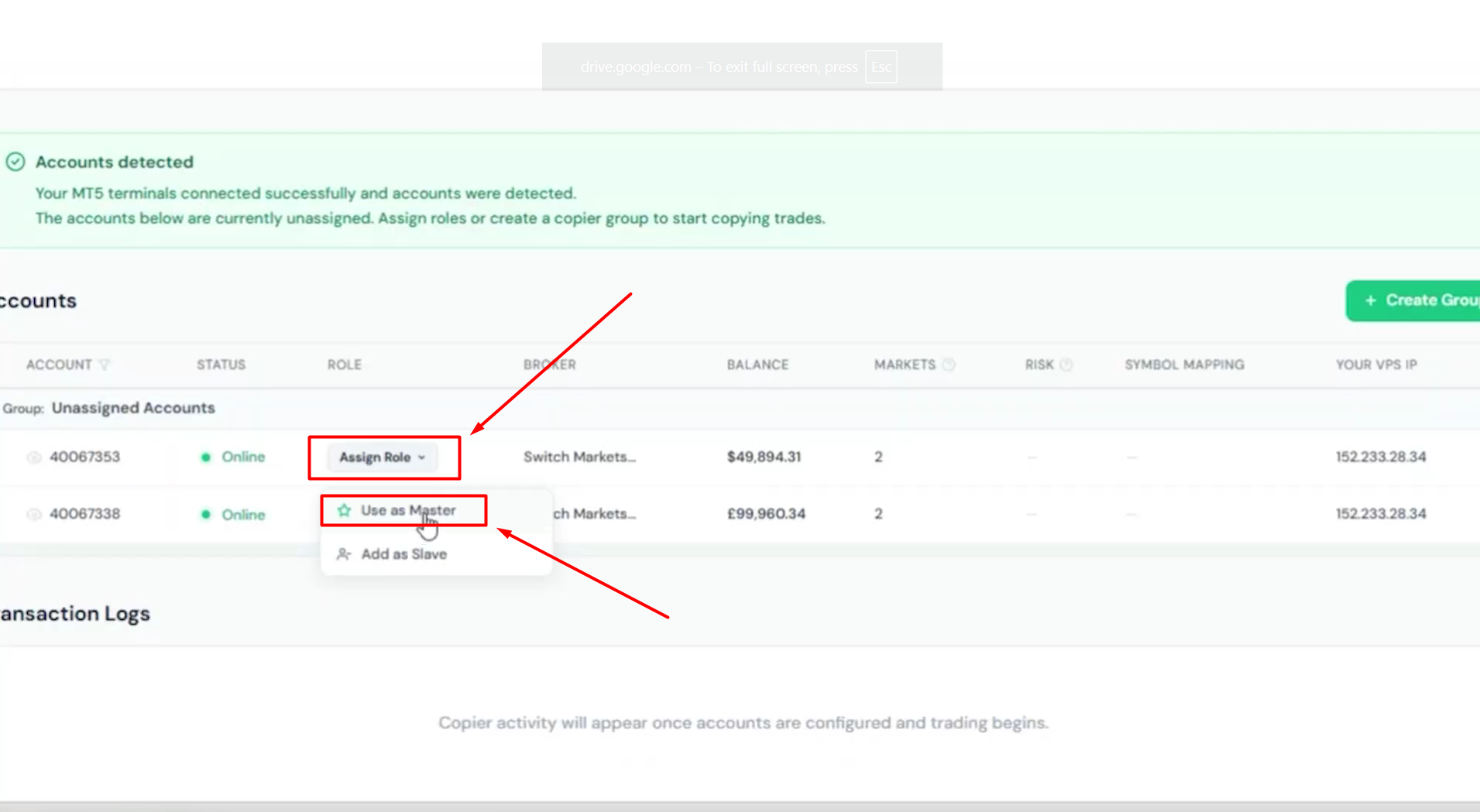This screenshot has width=1480, height=812.
Task: Click the YOUR VPS IP column header
Action: (1376, 365)
